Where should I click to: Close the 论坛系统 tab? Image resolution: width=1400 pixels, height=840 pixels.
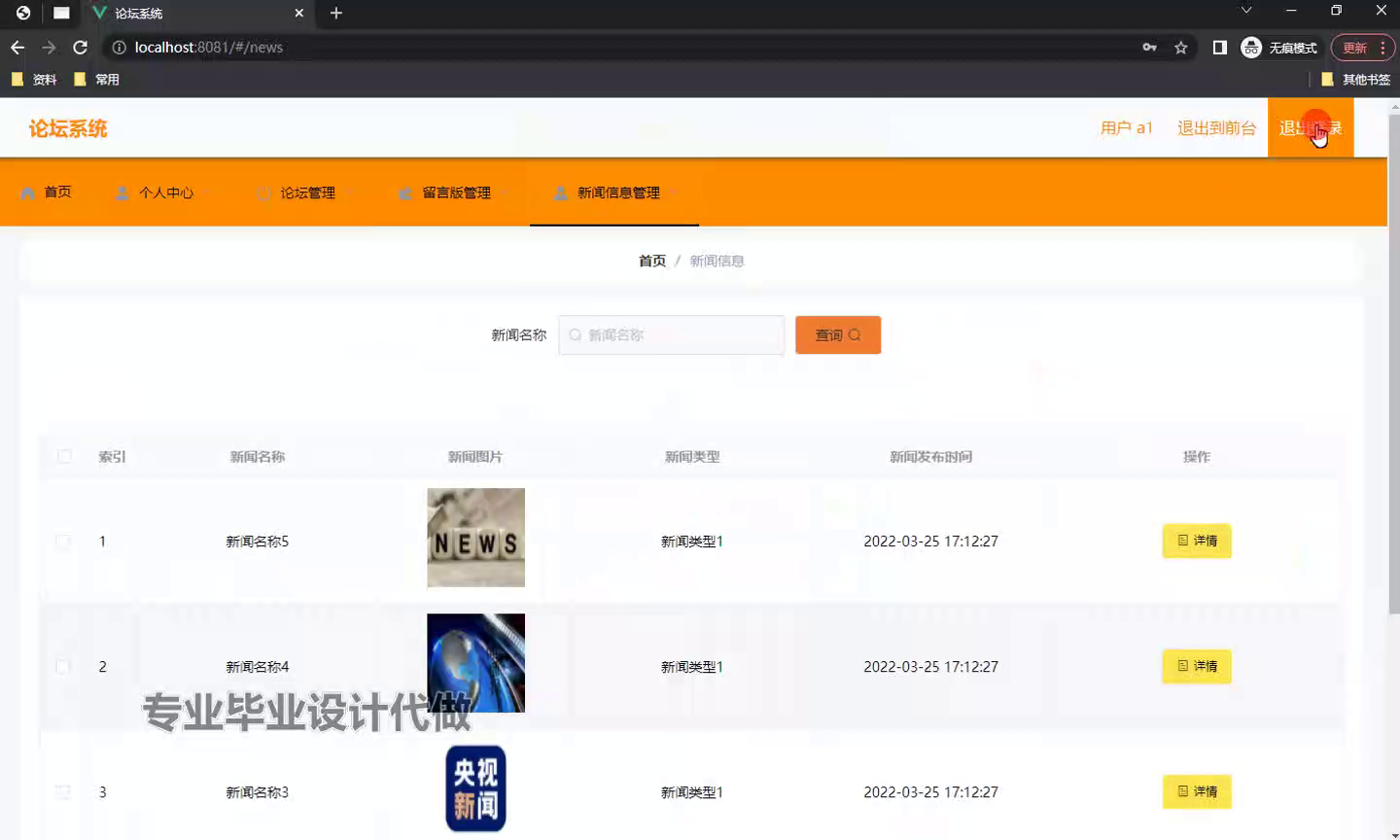click(298, 14)
